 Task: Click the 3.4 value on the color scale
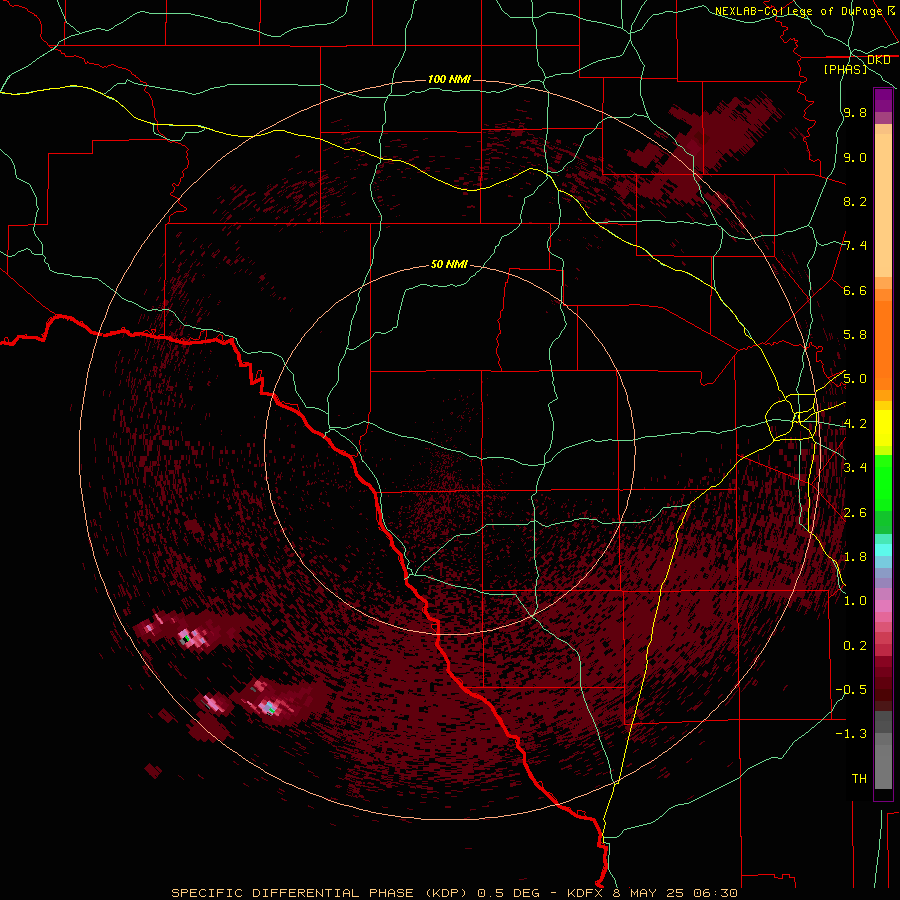pos(855,468)
